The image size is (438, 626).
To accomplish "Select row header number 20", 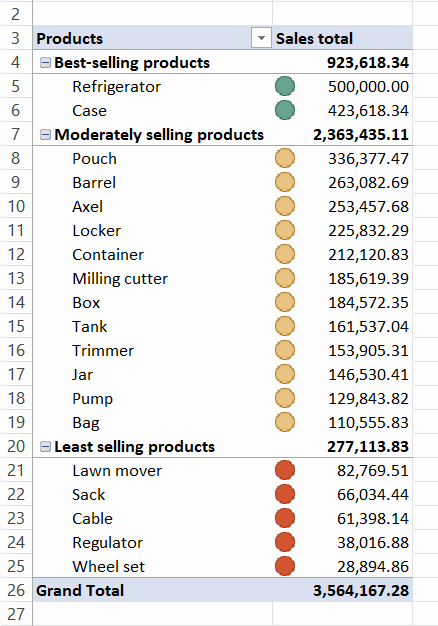I will (16, 446).
